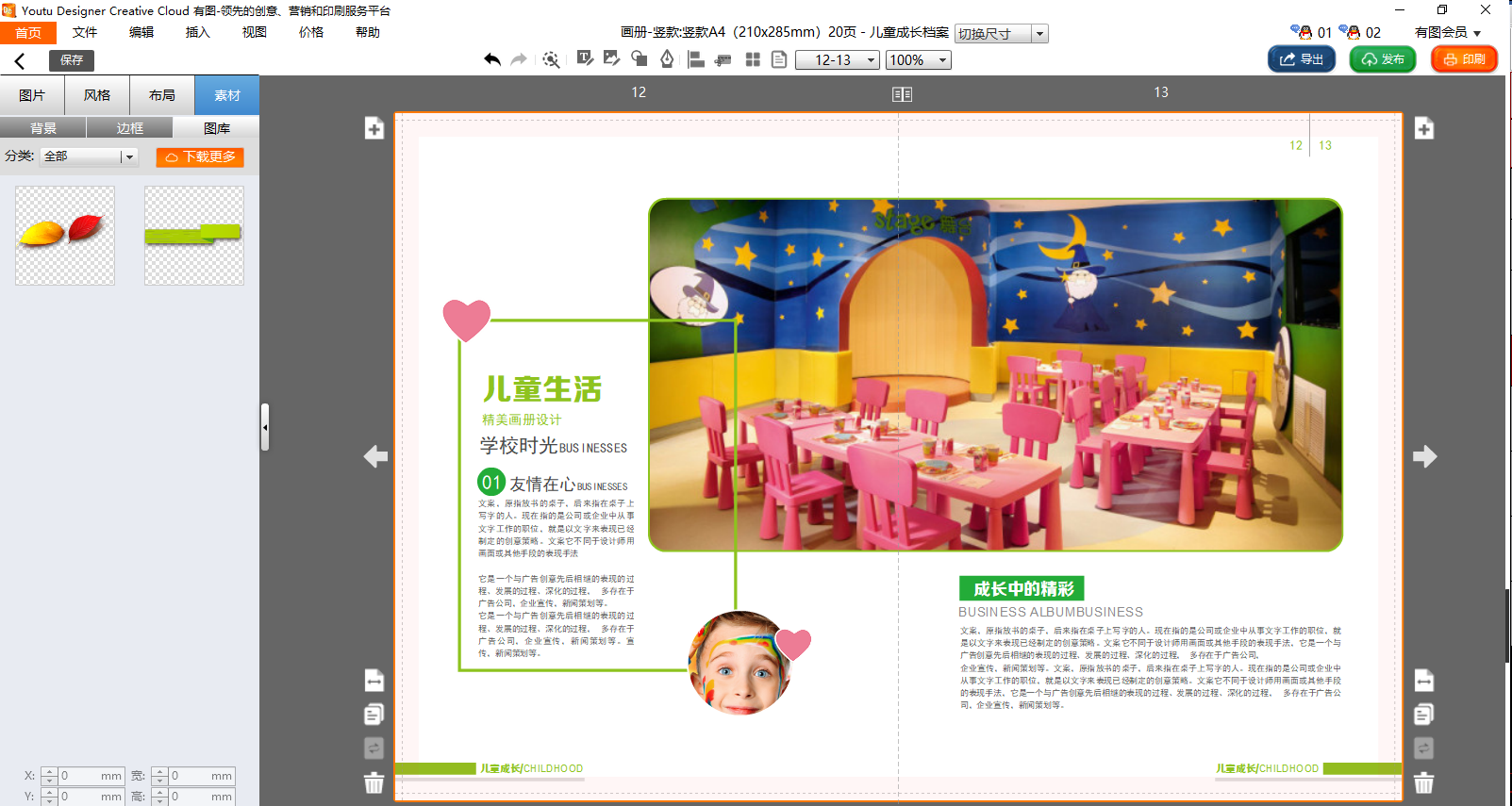Click the green 发布 publish button

pos(1383,59)
